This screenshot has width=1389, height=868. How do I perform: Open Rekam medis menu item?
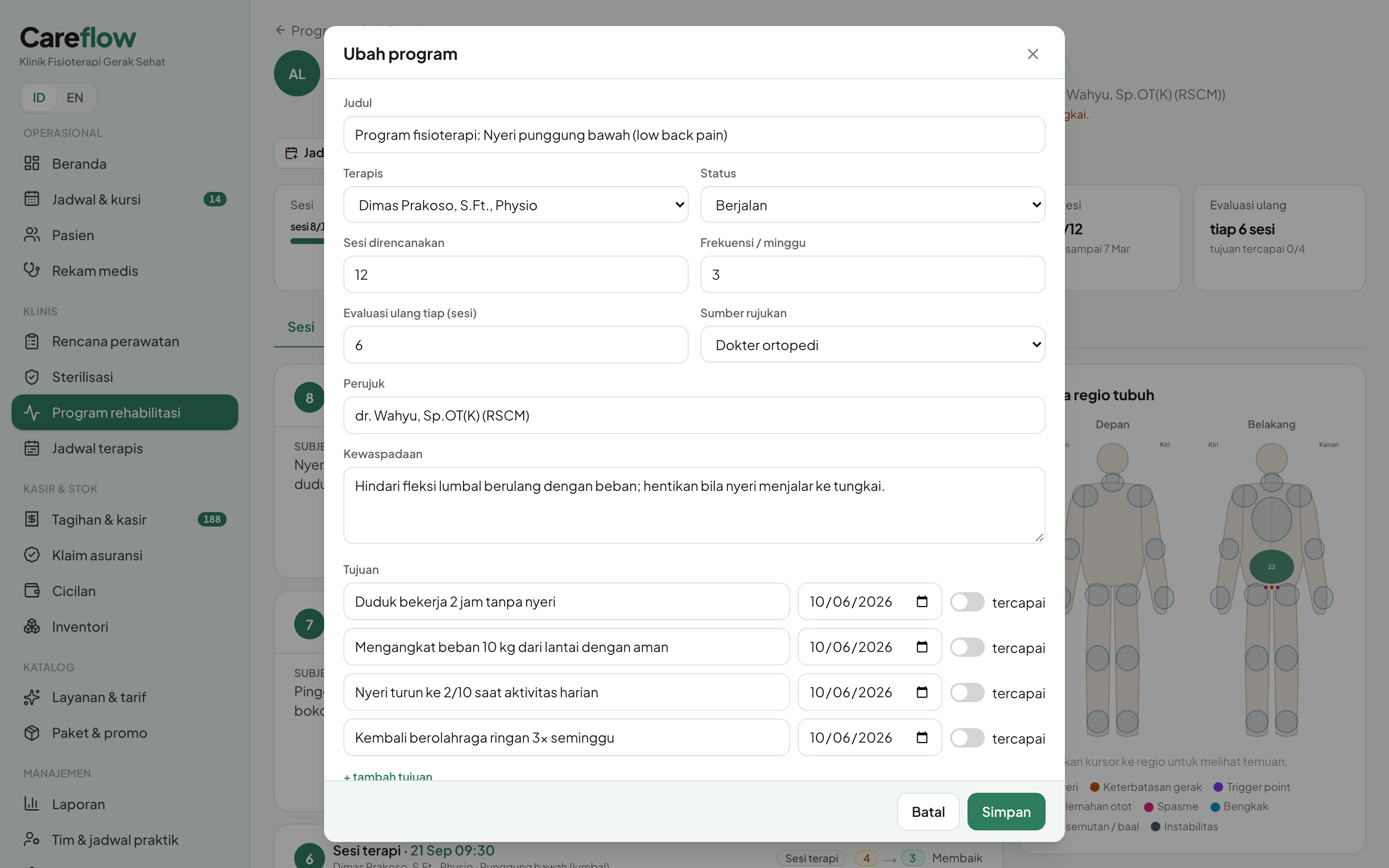coord(124,271)
